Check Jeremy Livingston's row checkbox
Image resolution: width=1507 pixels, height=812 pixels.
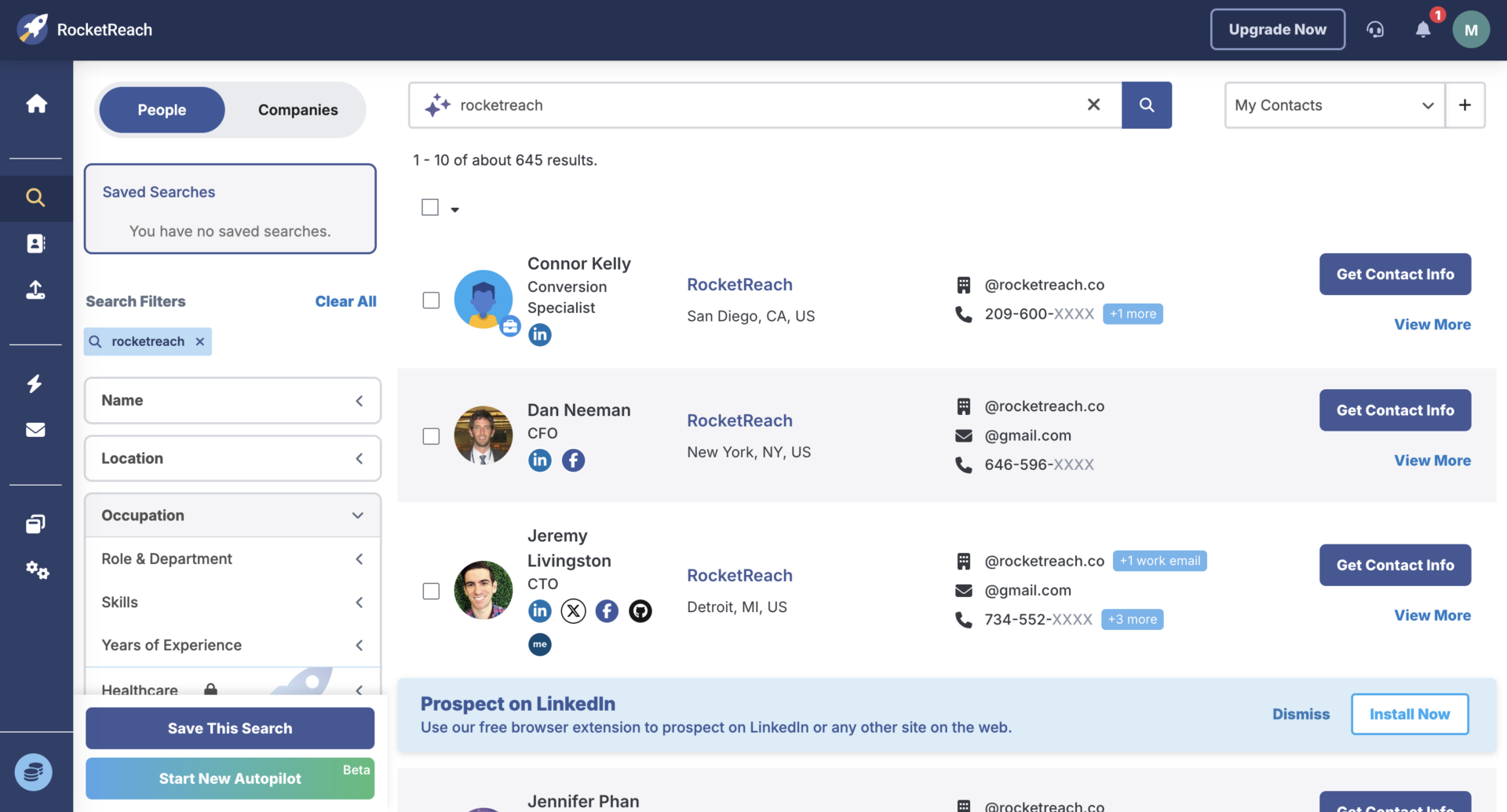pos(430,591)
